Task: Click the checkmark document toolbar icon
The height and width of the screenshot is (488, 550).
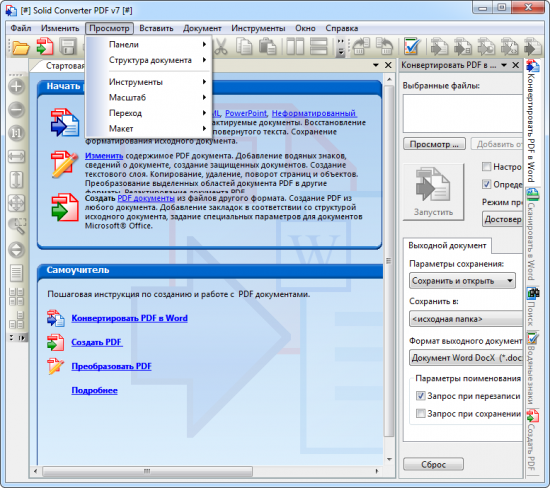Action: coord(412,47)
